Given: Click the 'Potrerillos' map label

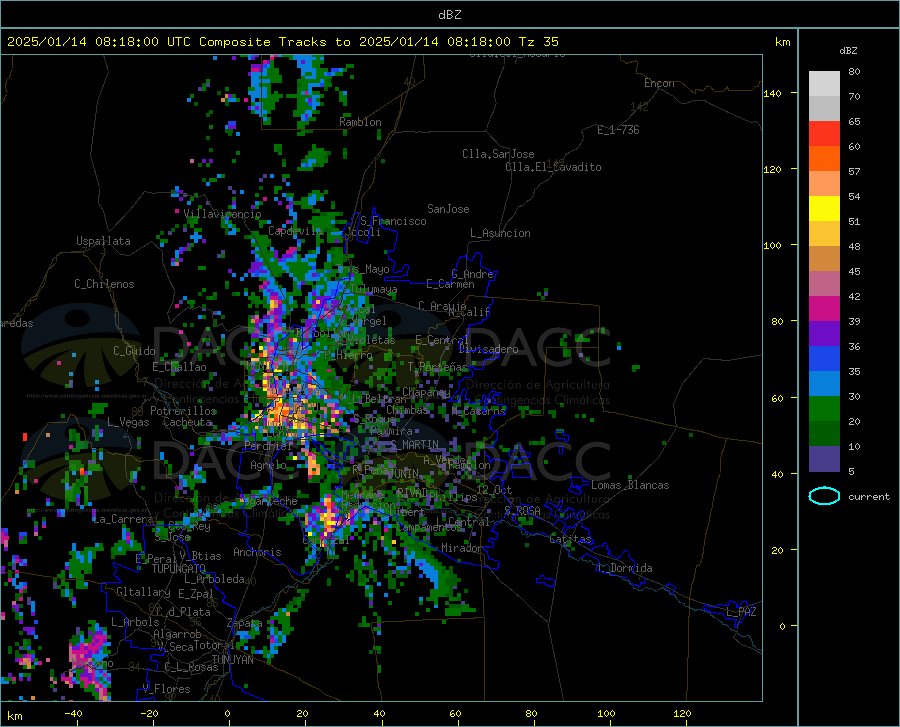Looking at the screenshot, I should point(183,411).
